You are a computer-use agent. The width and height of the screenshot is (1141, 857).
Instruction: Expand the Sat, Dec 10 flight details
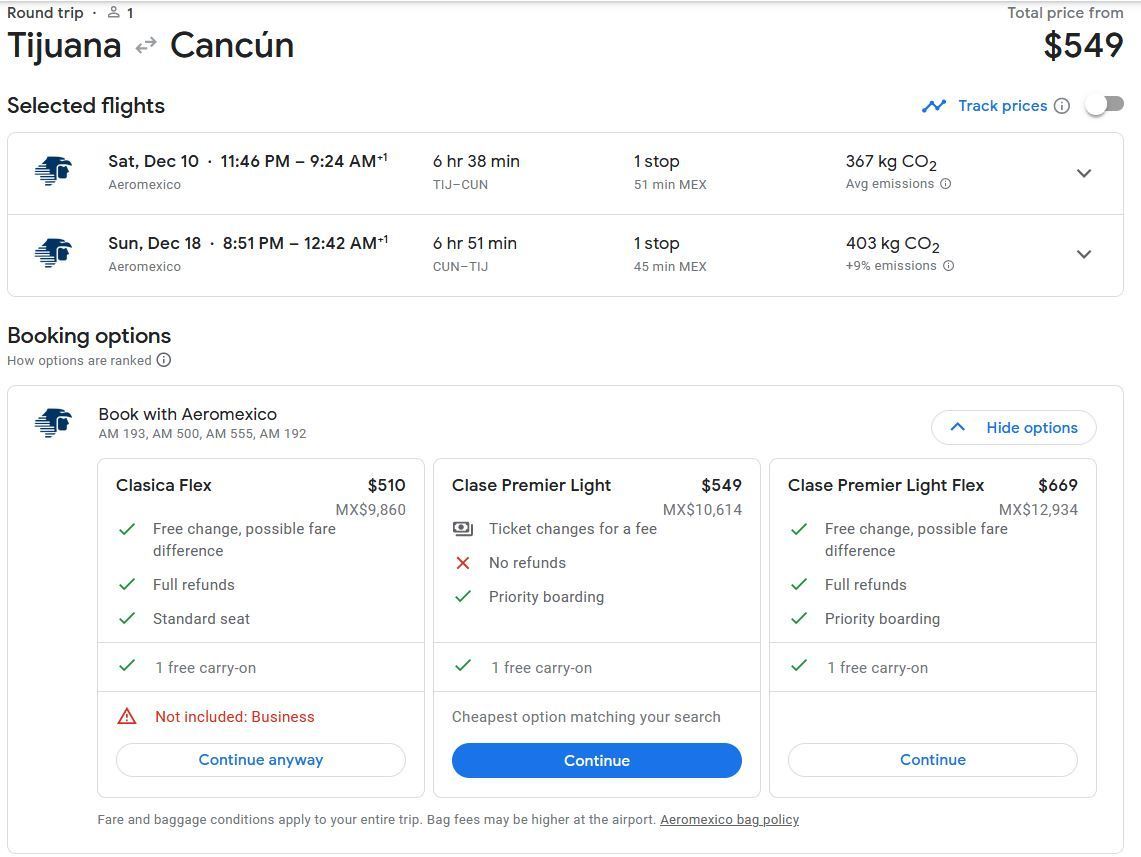[x=1084, y=173]
